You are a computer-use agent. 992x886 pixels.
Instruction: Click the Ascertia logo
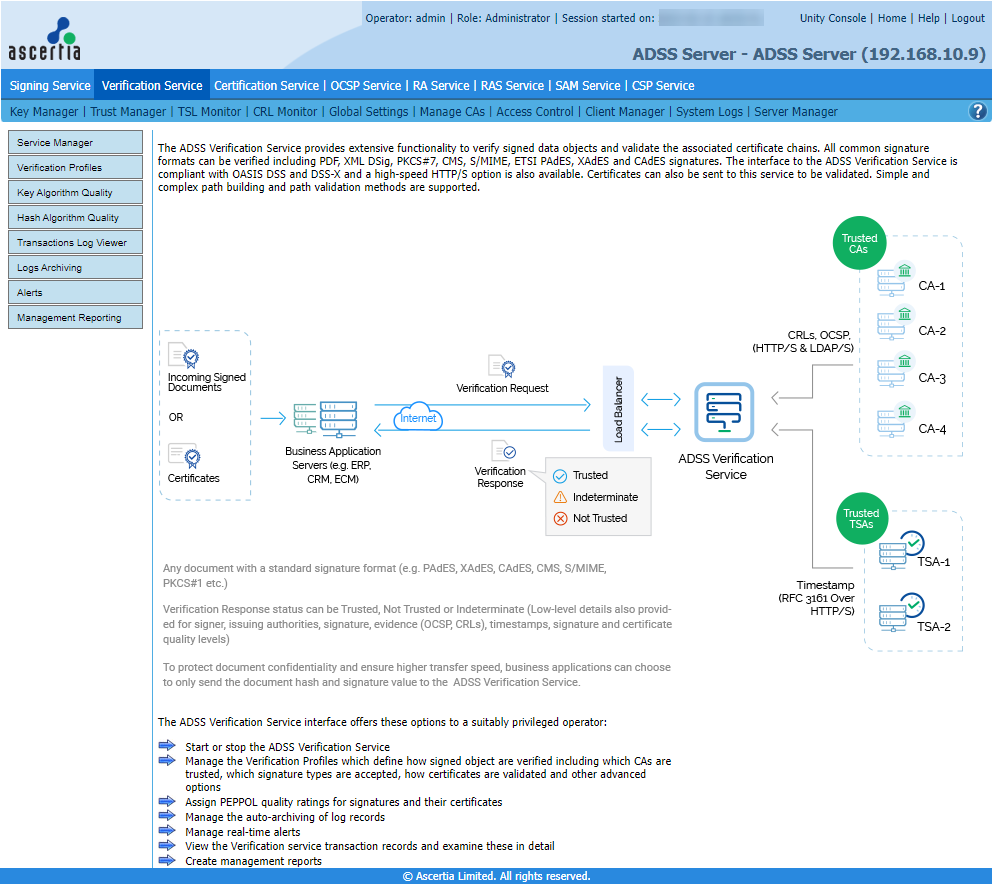coord(44,39)
